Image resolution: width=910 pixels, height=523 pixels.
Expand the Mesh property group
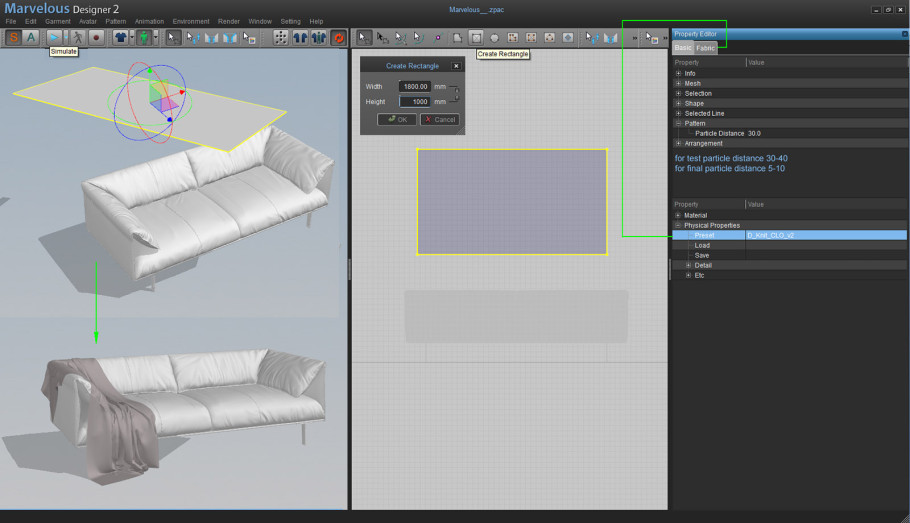click(x=678, y=83)
